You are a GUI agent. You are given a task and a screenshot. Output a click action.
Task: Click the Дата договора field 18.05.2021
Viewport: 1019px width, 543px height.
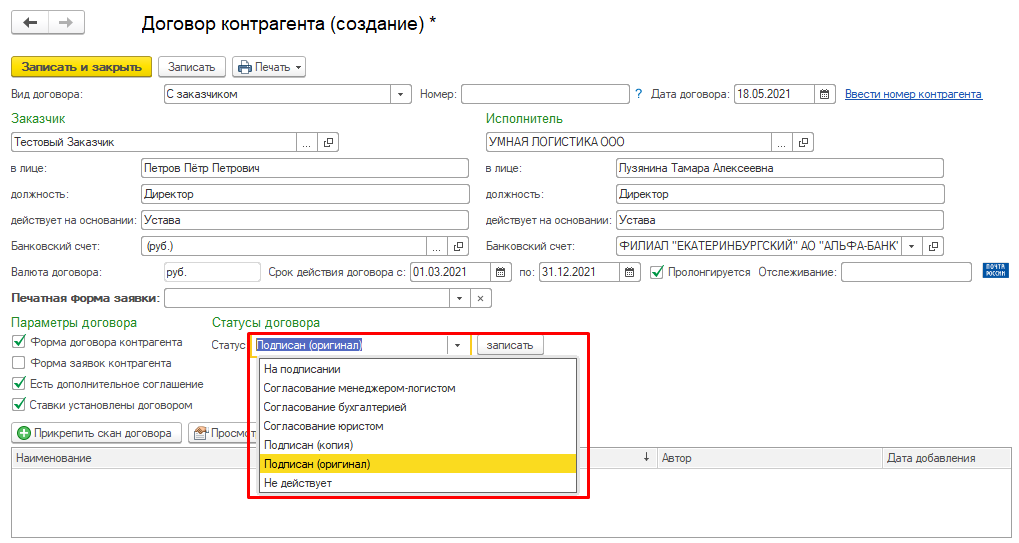click(774, 94)
